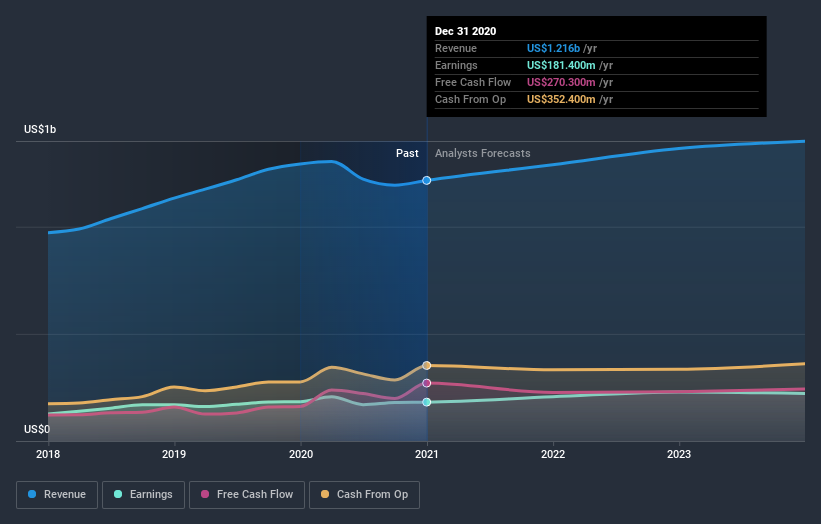This screenshot has height=524, width=821.
Task: Toggle the Revenue legend button
Action: [x=57, y=495]
